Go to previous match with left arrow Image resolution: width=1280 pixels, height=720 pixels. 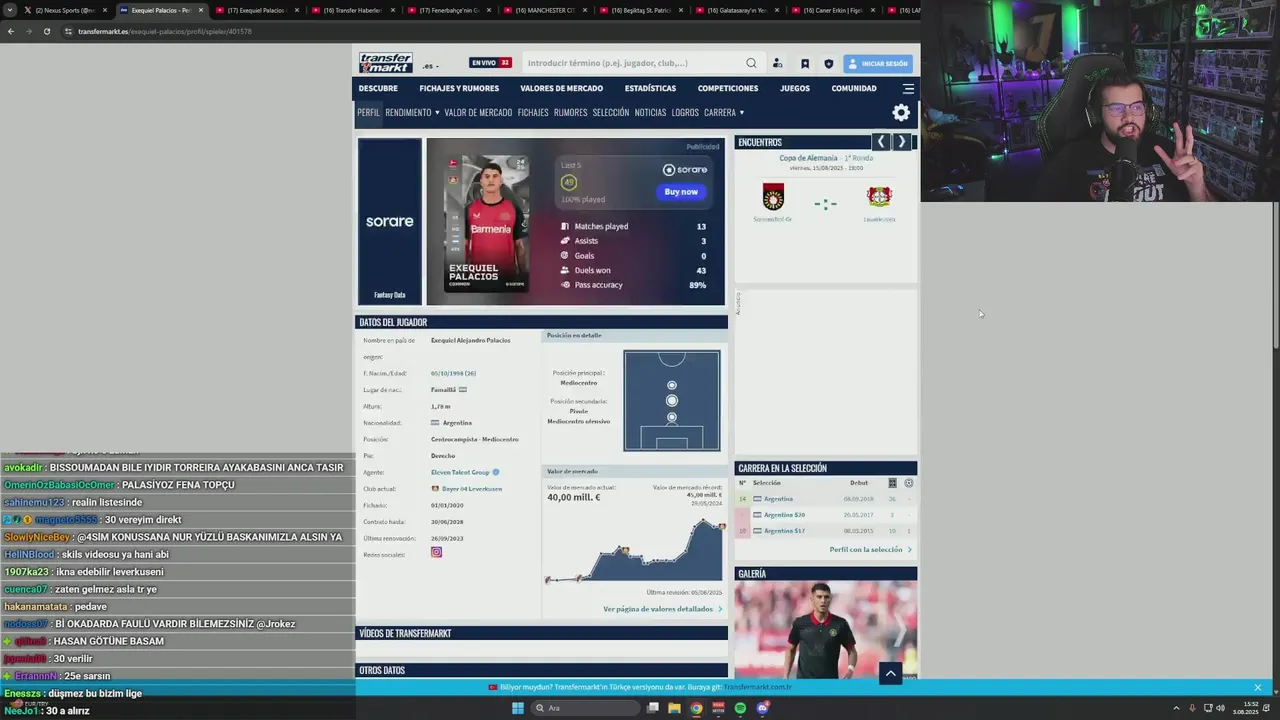pos(881,142)
